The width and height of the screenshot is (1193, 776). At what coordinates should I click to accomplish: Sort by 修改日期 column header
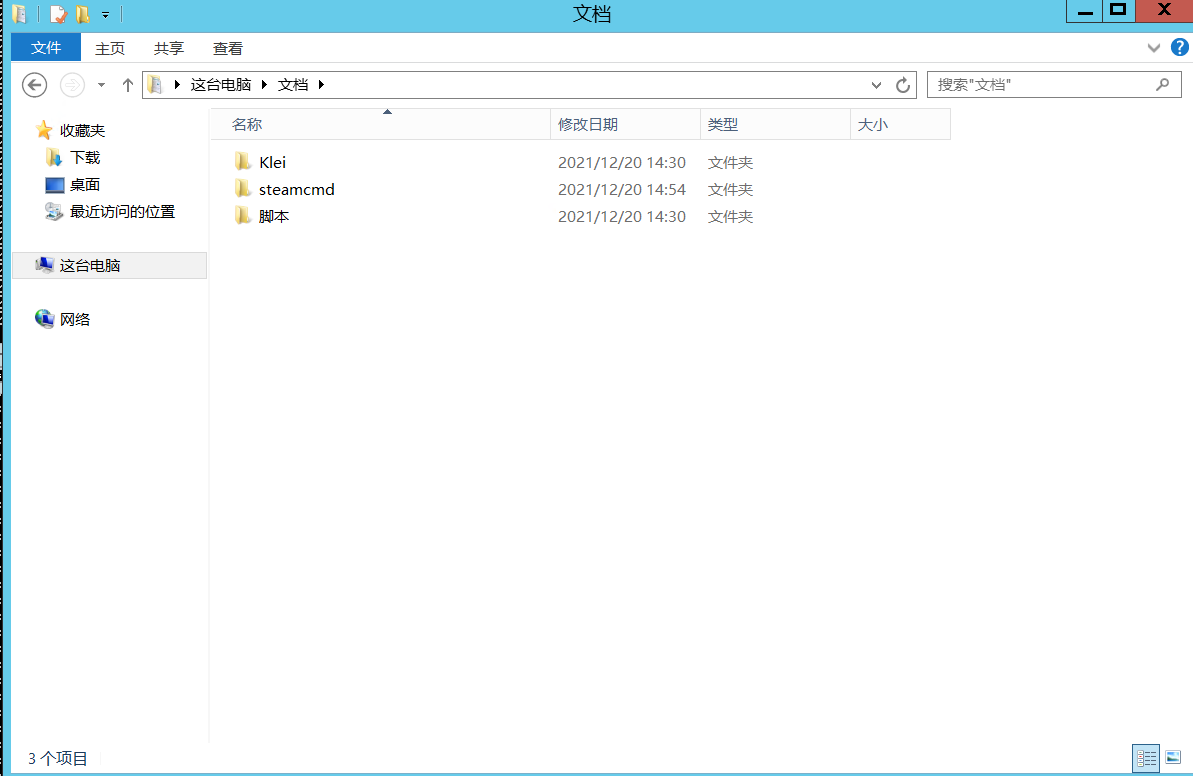click(x=588, y=124)
